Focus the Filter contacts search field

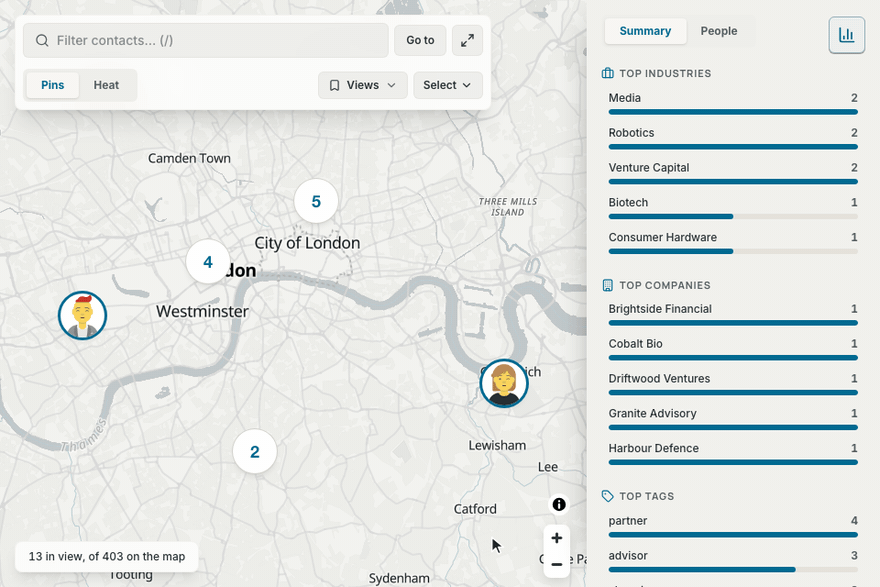(x=205, y=40)
